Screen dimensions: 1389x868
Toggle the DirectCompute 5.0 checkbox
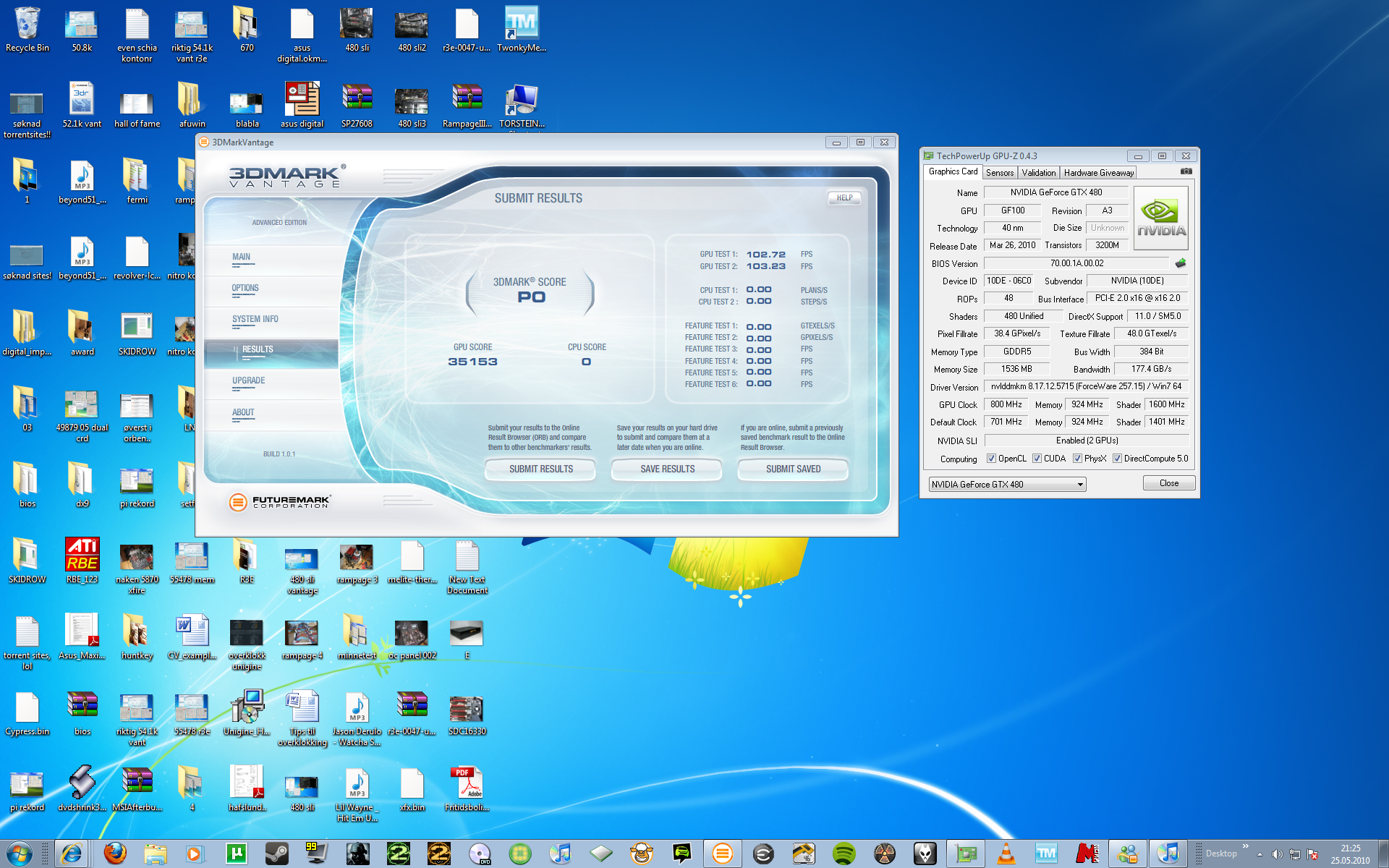(x=1117, y=459)
